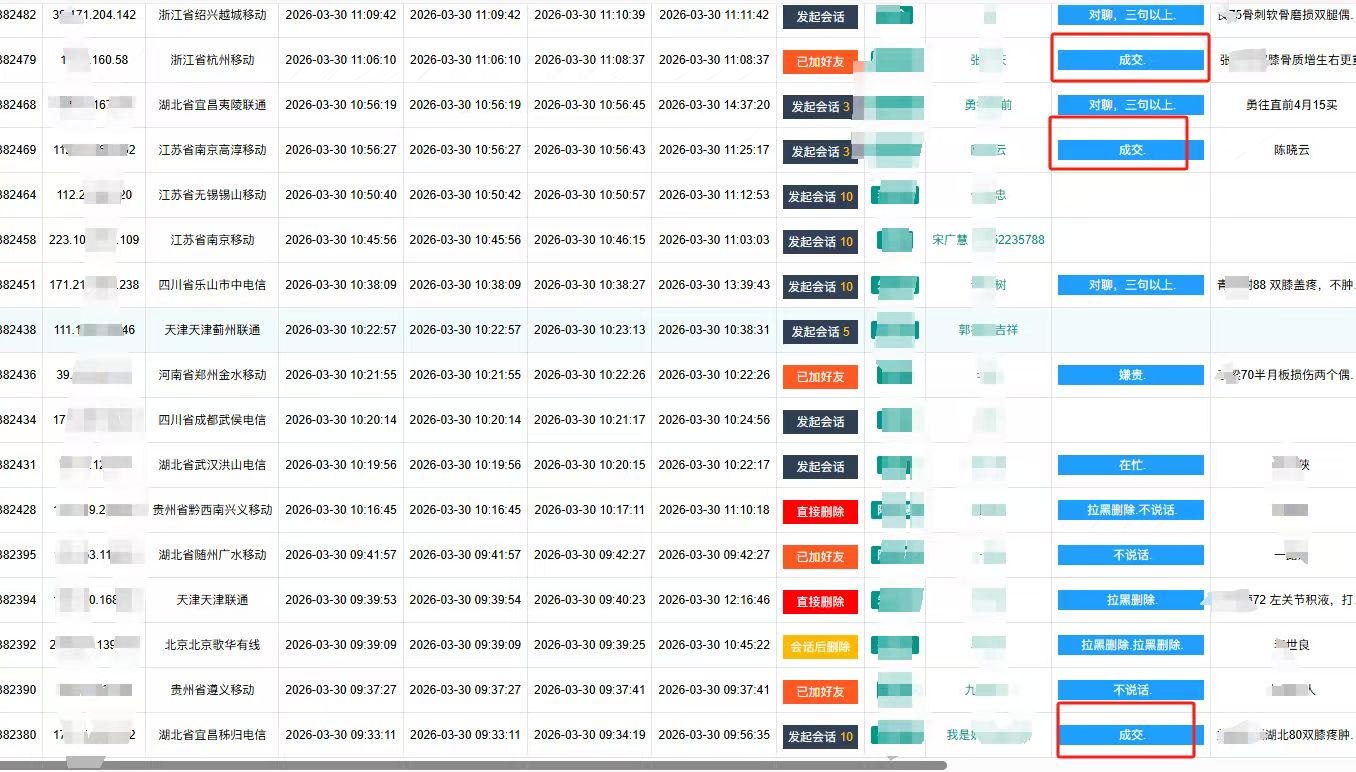1356x772 pixels.
Task: Select the 嫌贵 status tag
Action: coord(1130,375)
